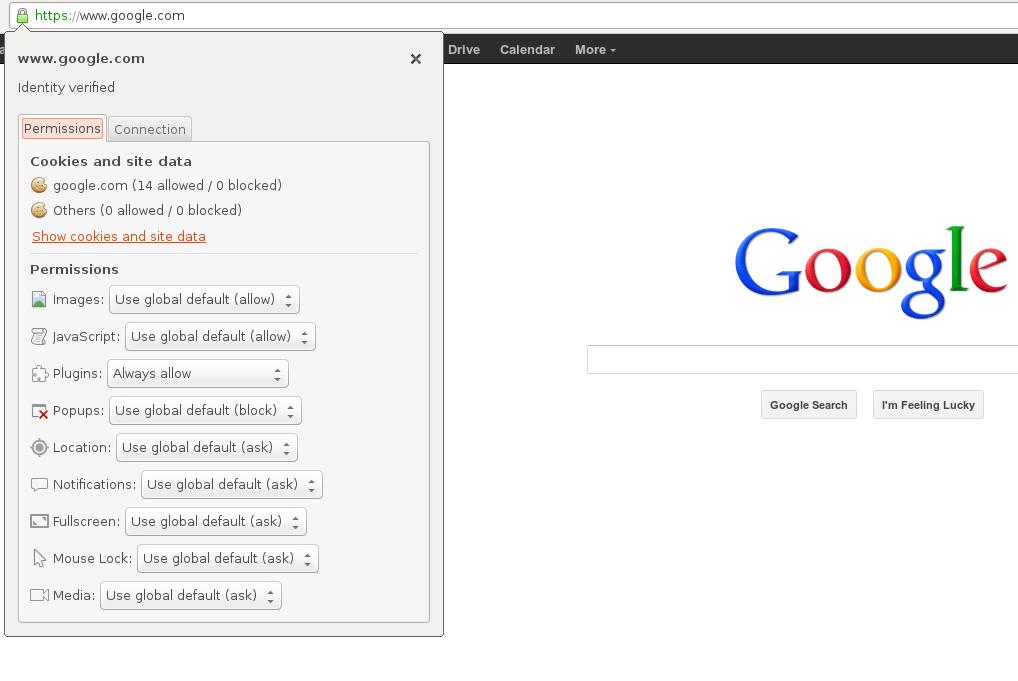Open the JavaScript permission dropdown
The height and width of the screenshot is (681, 1018).
pyautogui.click(x=220, y=336)
